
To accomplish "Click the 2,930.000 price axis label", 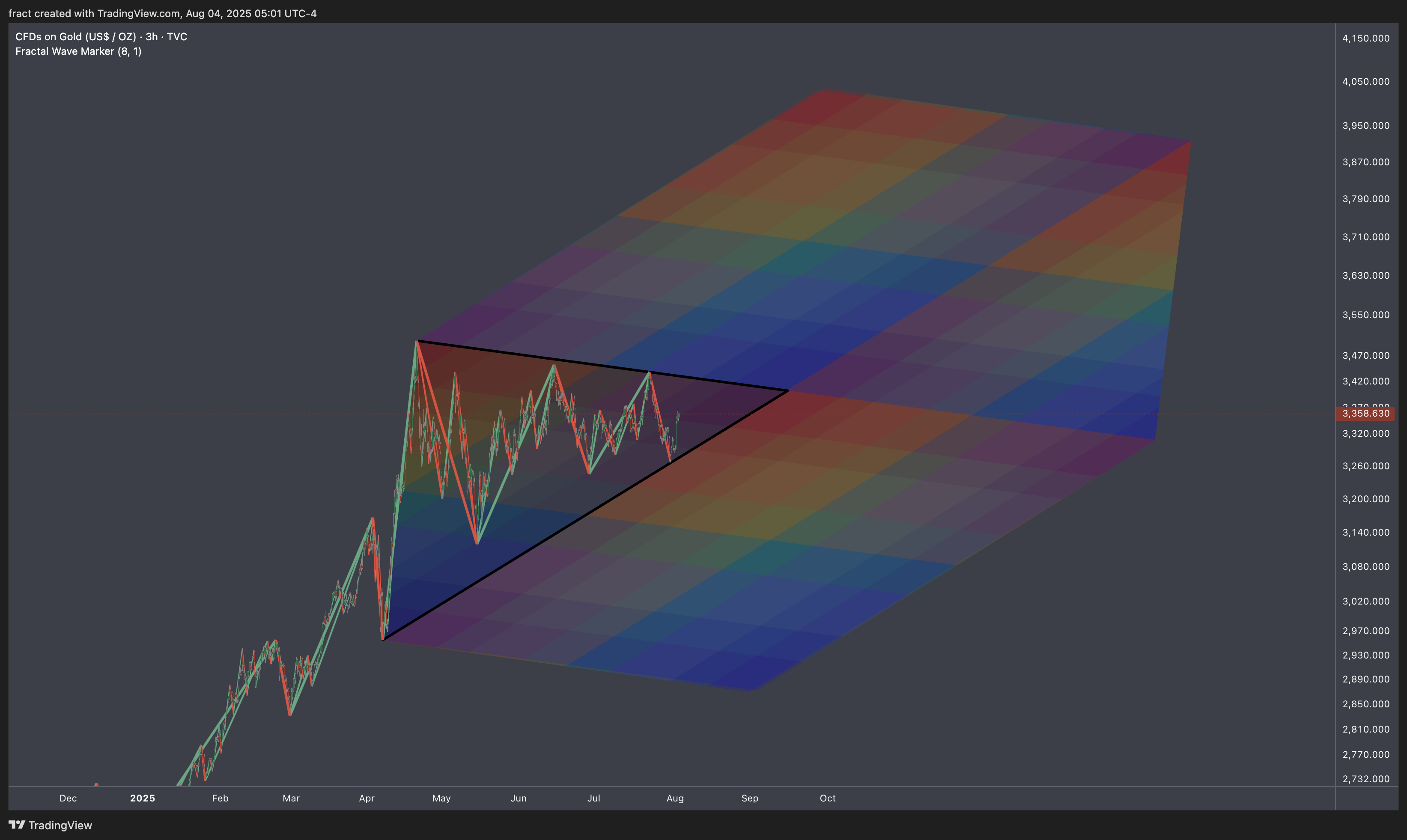I will pyautogui.click(x=1366, y=655).
